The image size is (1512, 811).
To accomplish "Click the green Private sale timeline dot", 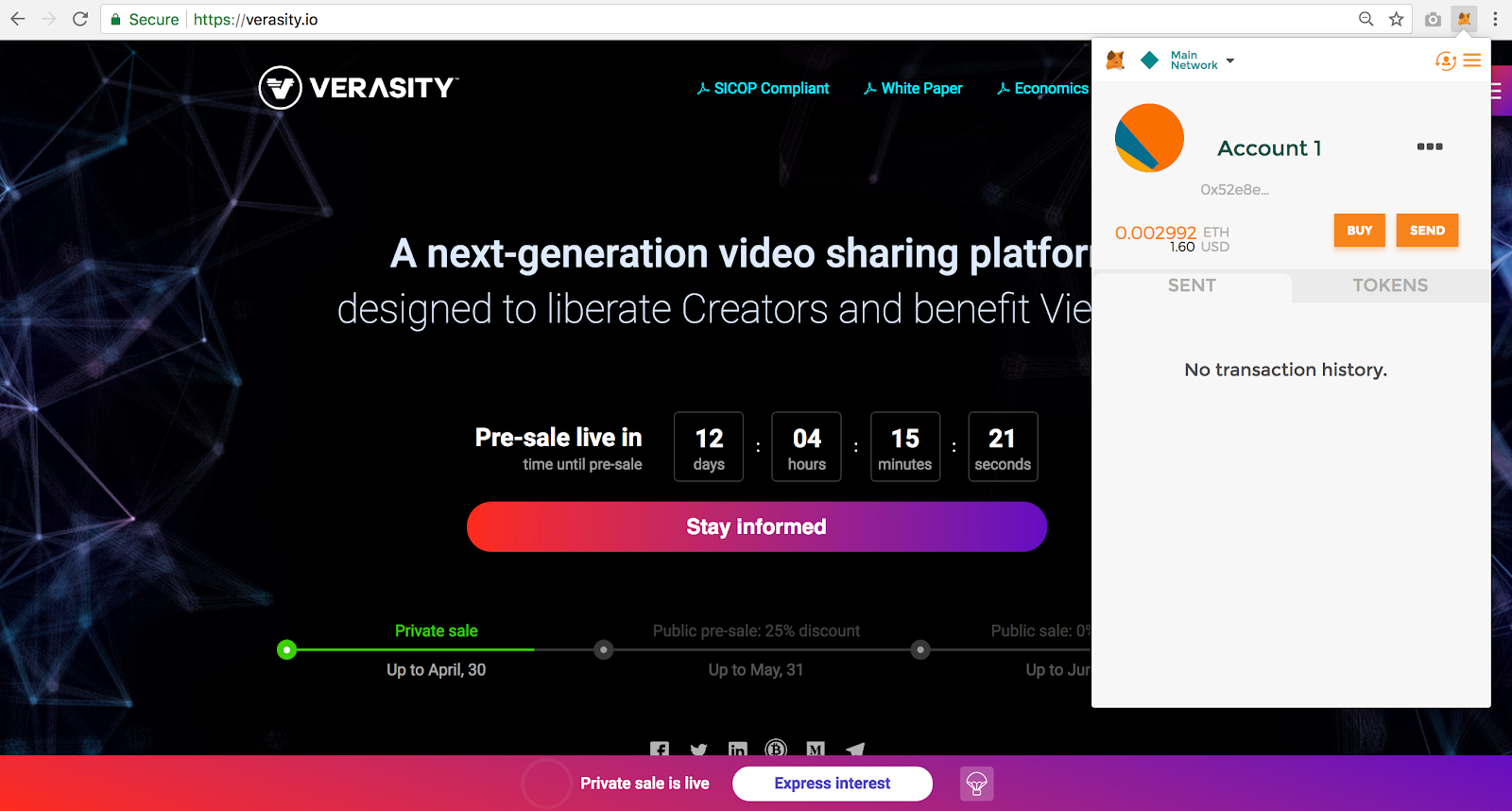I will point(286,649).
